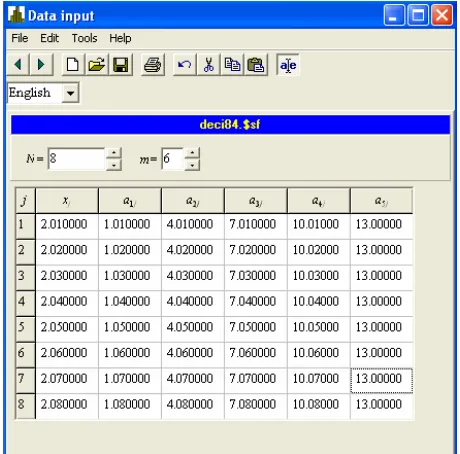This screenshot has height=454, width=460.
Task: Save data with floppy disk icon
Action: click(121, 64)
